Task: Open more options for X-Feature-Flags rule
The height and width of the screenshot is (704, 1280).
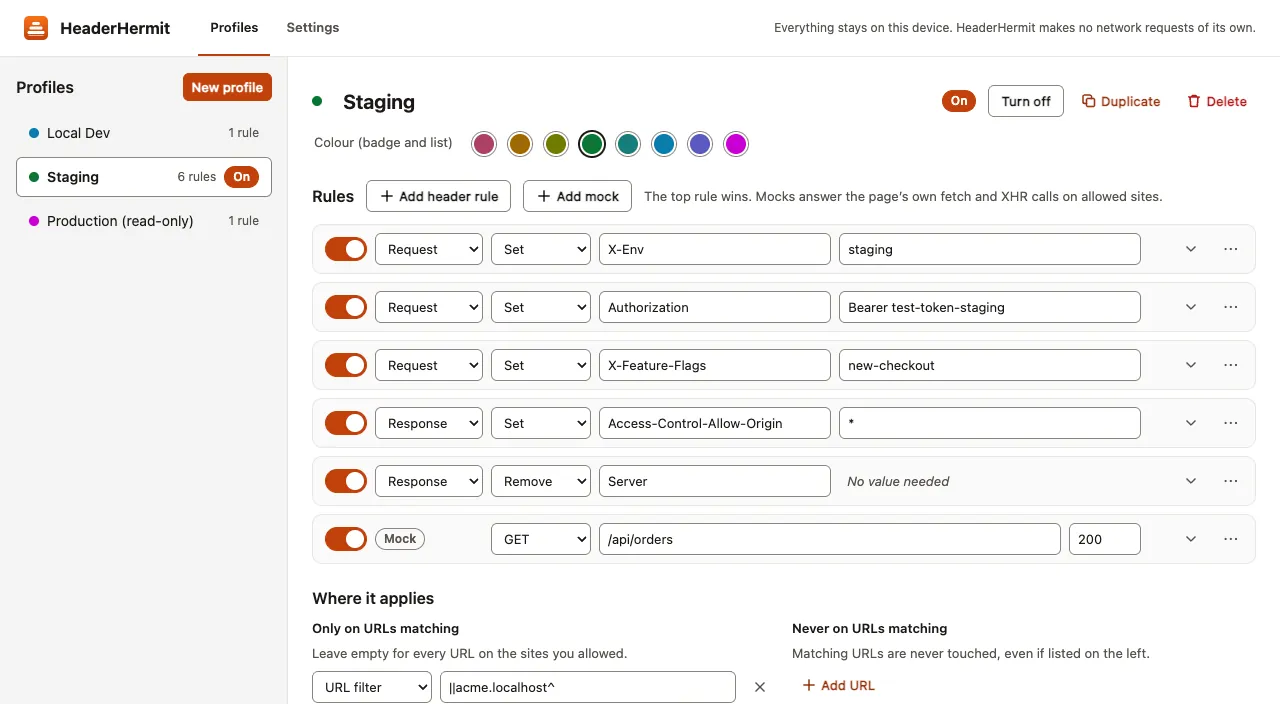Action: click(1230, 365)
